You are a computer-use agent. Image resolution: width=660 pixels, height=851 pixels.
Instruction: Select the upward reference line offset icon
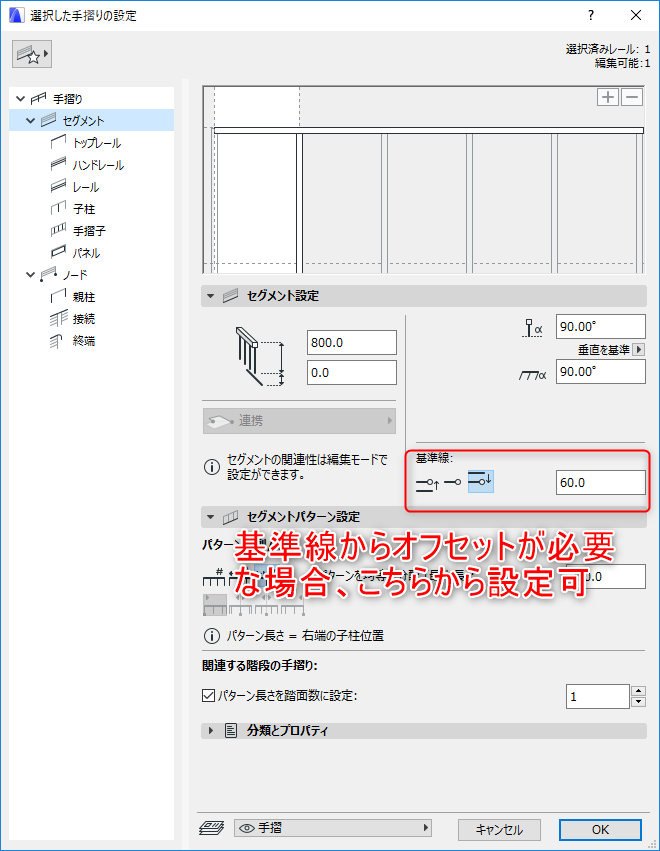coord(428,482)
